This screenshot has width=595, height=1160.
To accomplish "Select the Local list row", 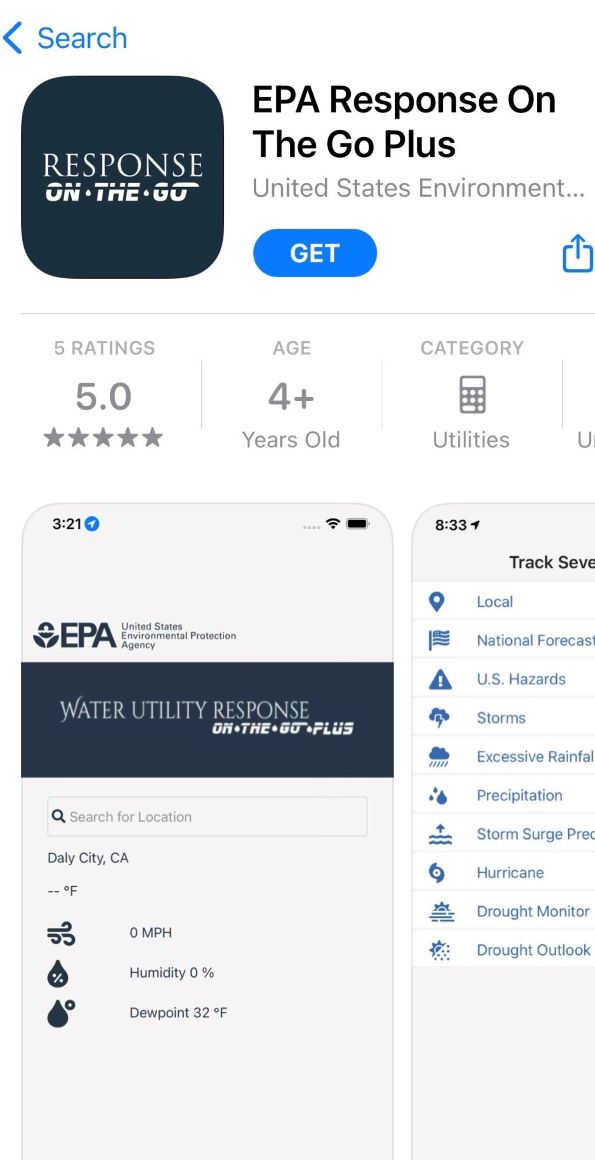I will pos(503,602).
